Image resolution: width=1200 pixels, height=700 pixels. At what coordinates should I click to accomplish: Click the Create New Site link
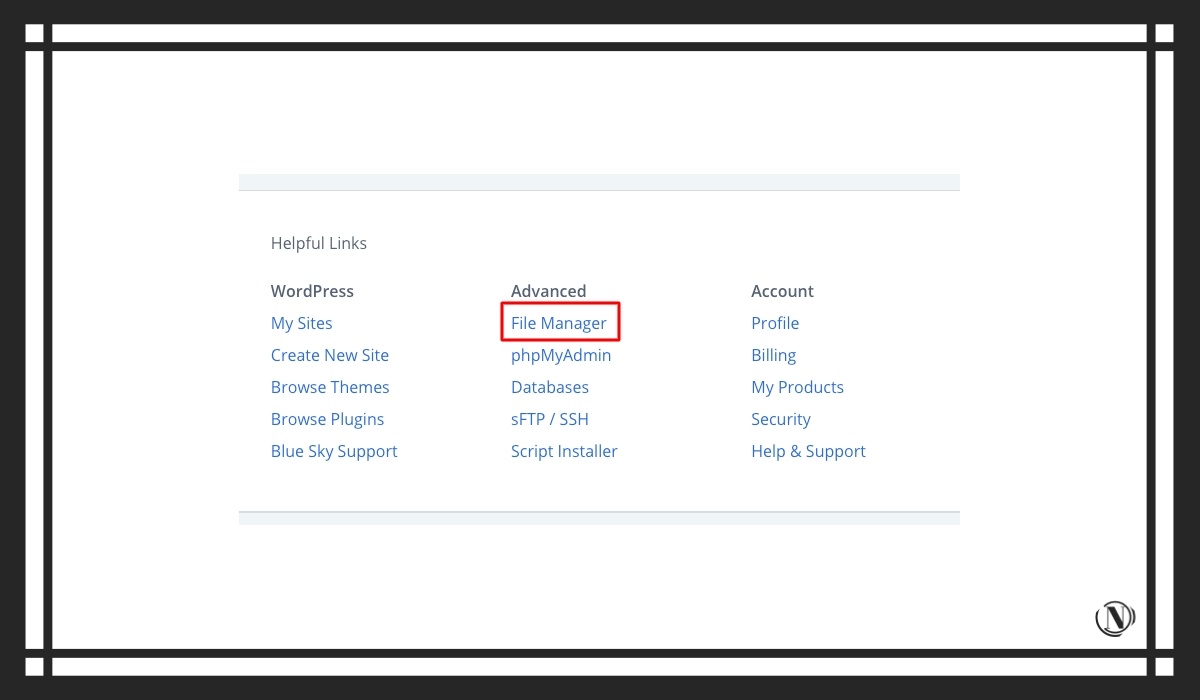[330, 355]
